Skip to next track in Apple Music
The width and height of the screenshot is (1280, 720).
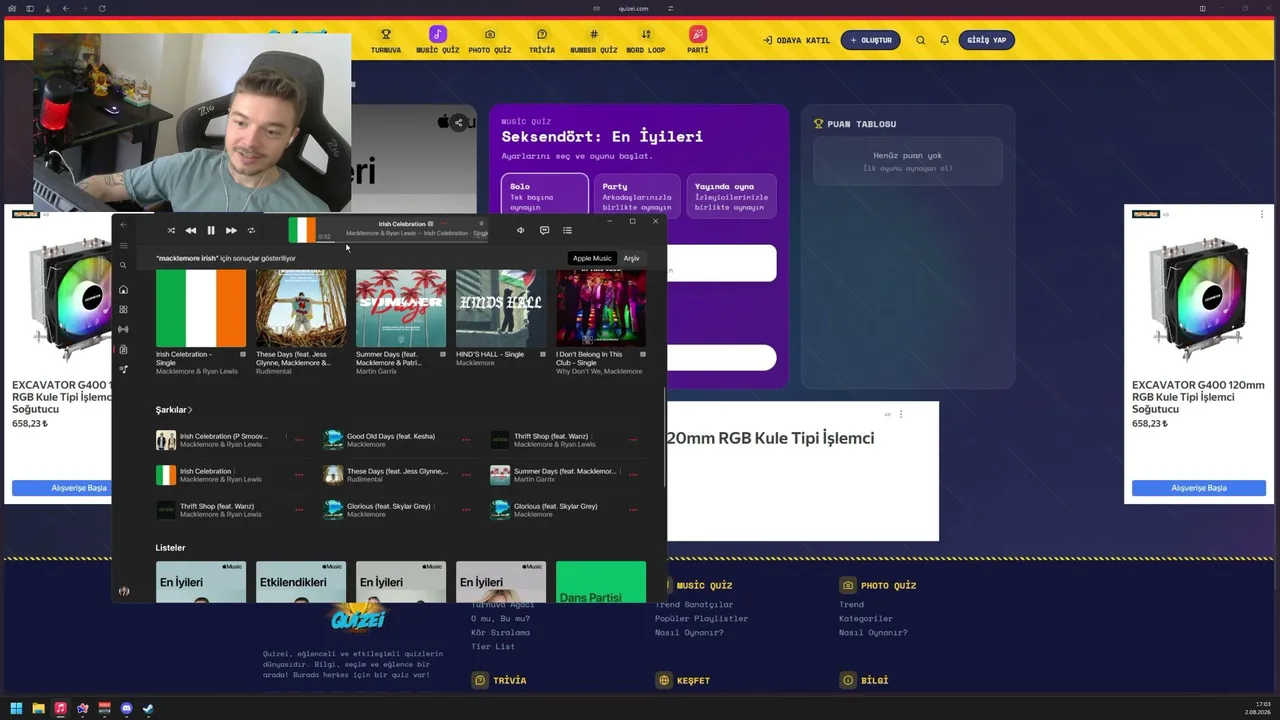(231, 231)
